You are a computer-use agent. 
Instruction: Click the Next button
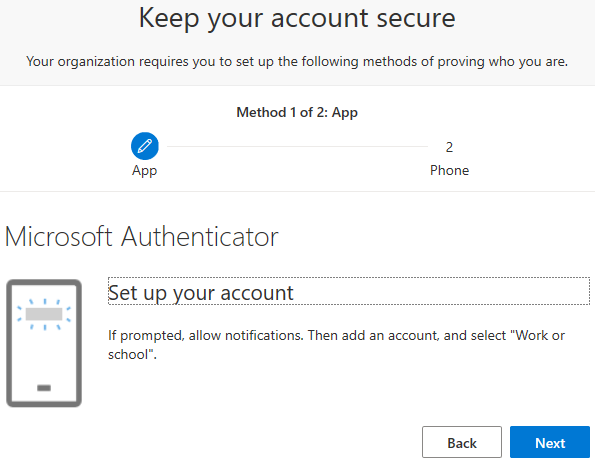550,442
